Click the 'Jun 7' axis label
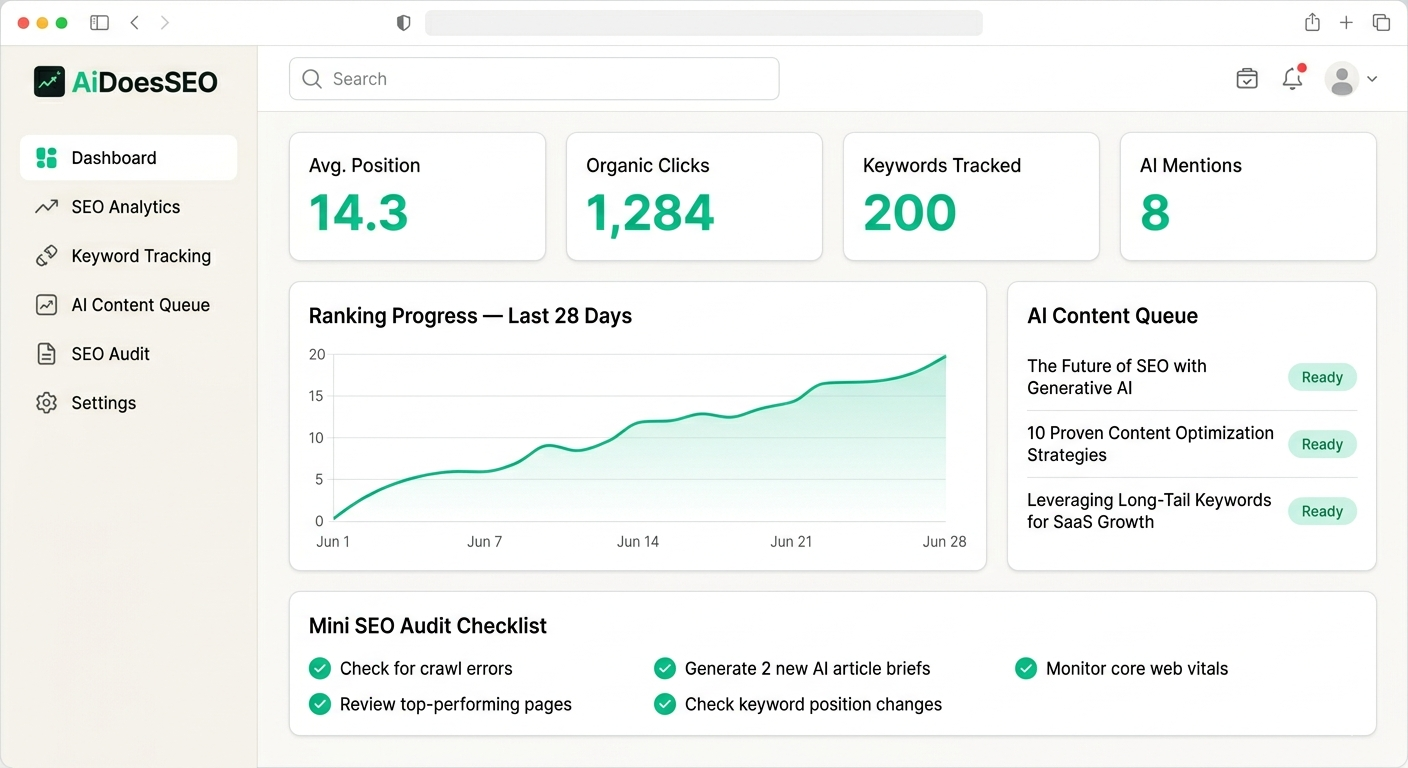 coord(485,542)
